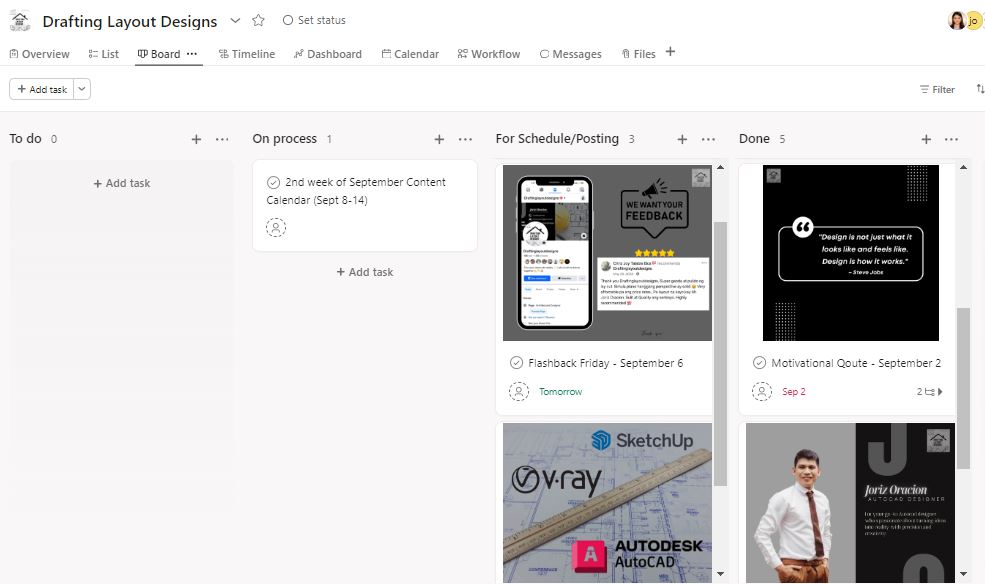This screenshot has width=985, height=584.
Task: Open To do column more options
Action: 222,139
